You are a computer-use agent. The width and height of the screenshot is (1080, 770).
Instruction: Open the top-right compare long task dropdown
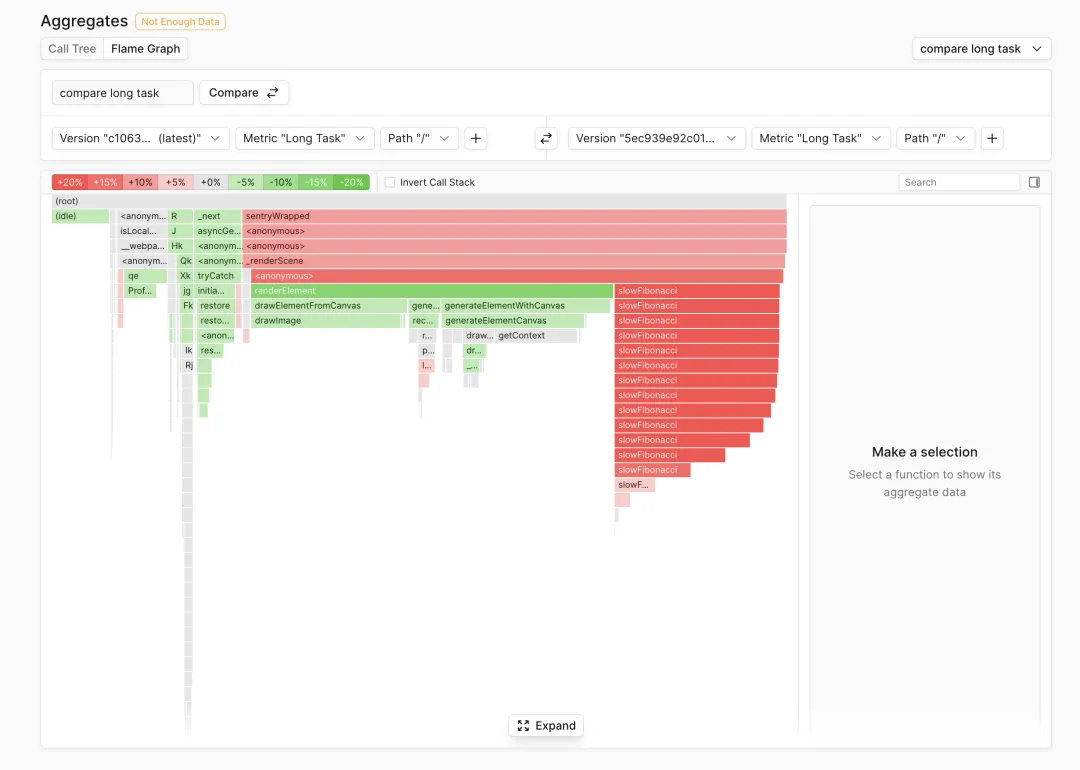[982, 49]
